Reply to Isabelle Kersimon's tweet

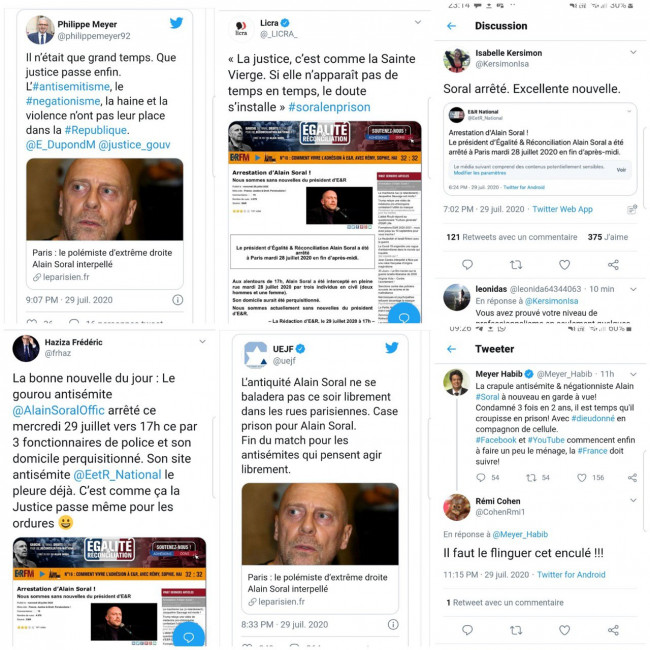(467, 264)
